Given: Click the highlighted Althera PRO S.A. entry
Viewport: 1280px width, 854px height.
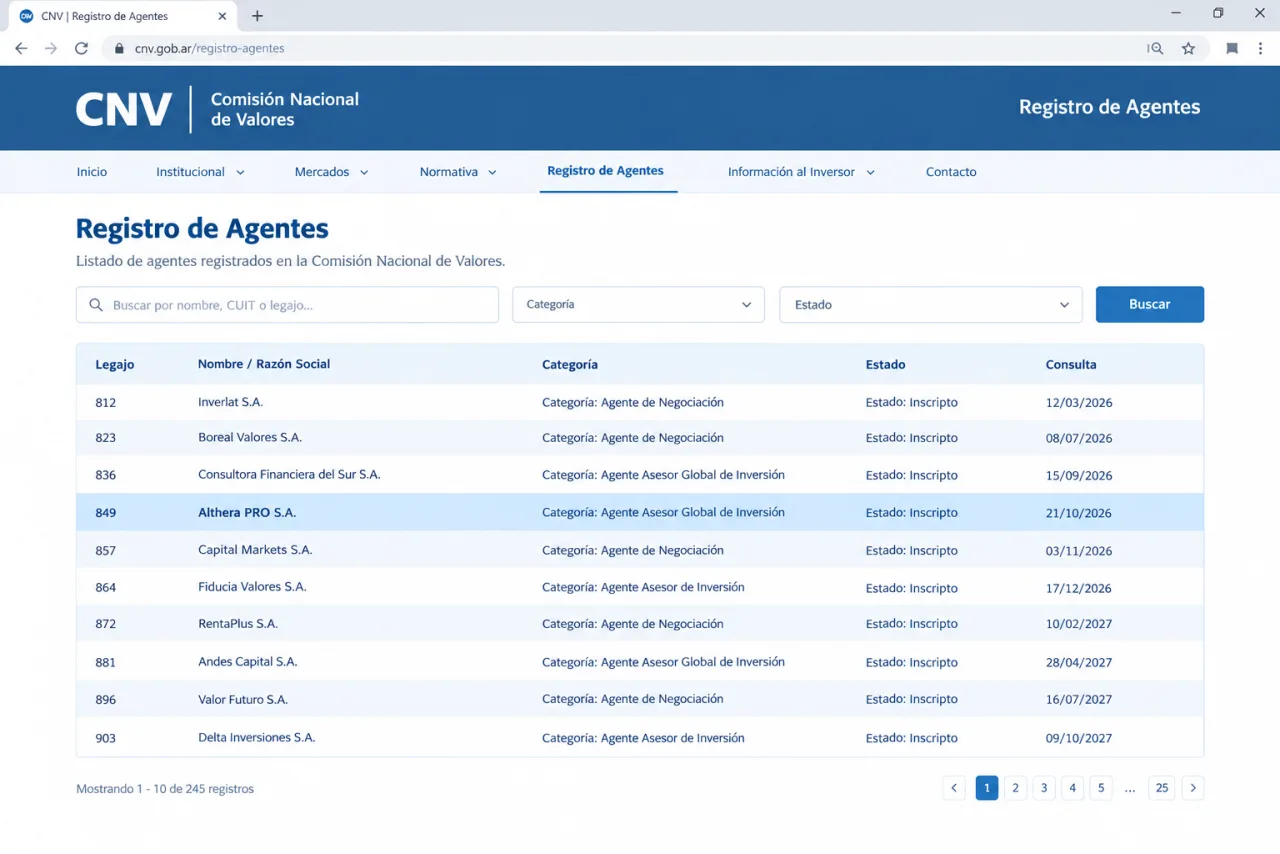Looking at the screenshot, I should tap(247, 512).
